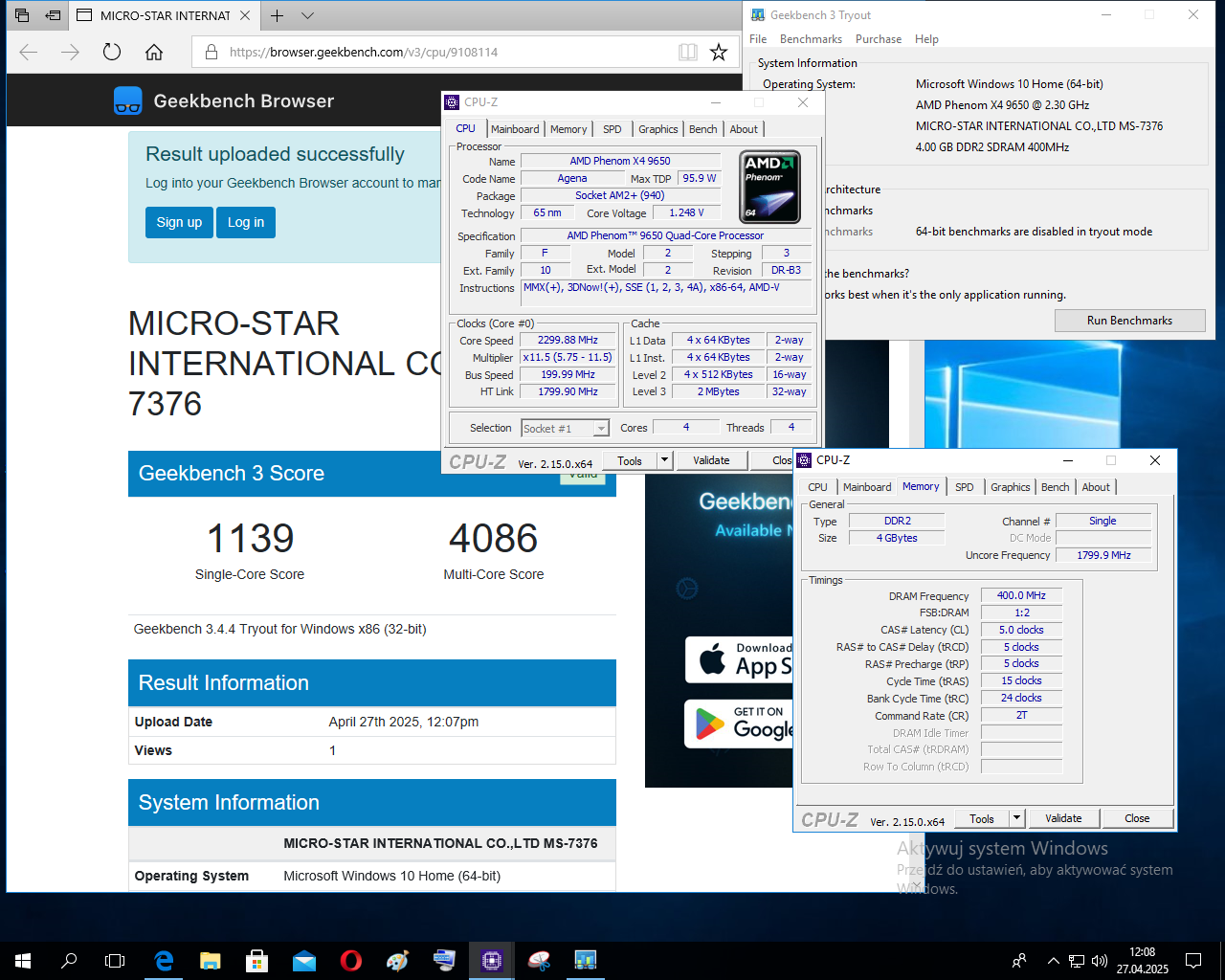This screenshot has width=1225, height=980.
Task: Switch to Memory tab in upper CPU-Z
Action: point(568,129)
